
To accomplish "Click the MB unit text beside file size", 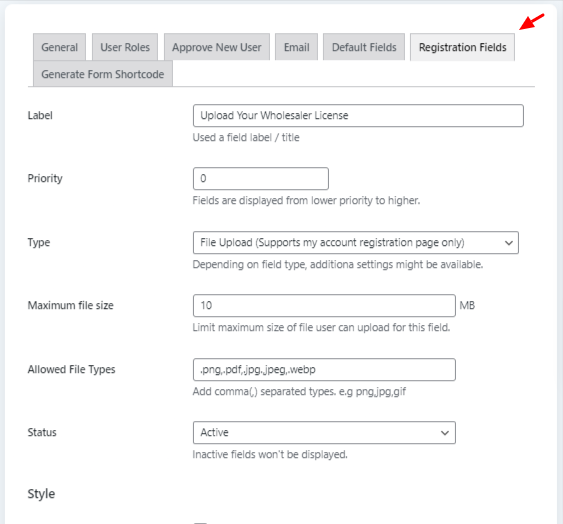I will tap(467, 305).
